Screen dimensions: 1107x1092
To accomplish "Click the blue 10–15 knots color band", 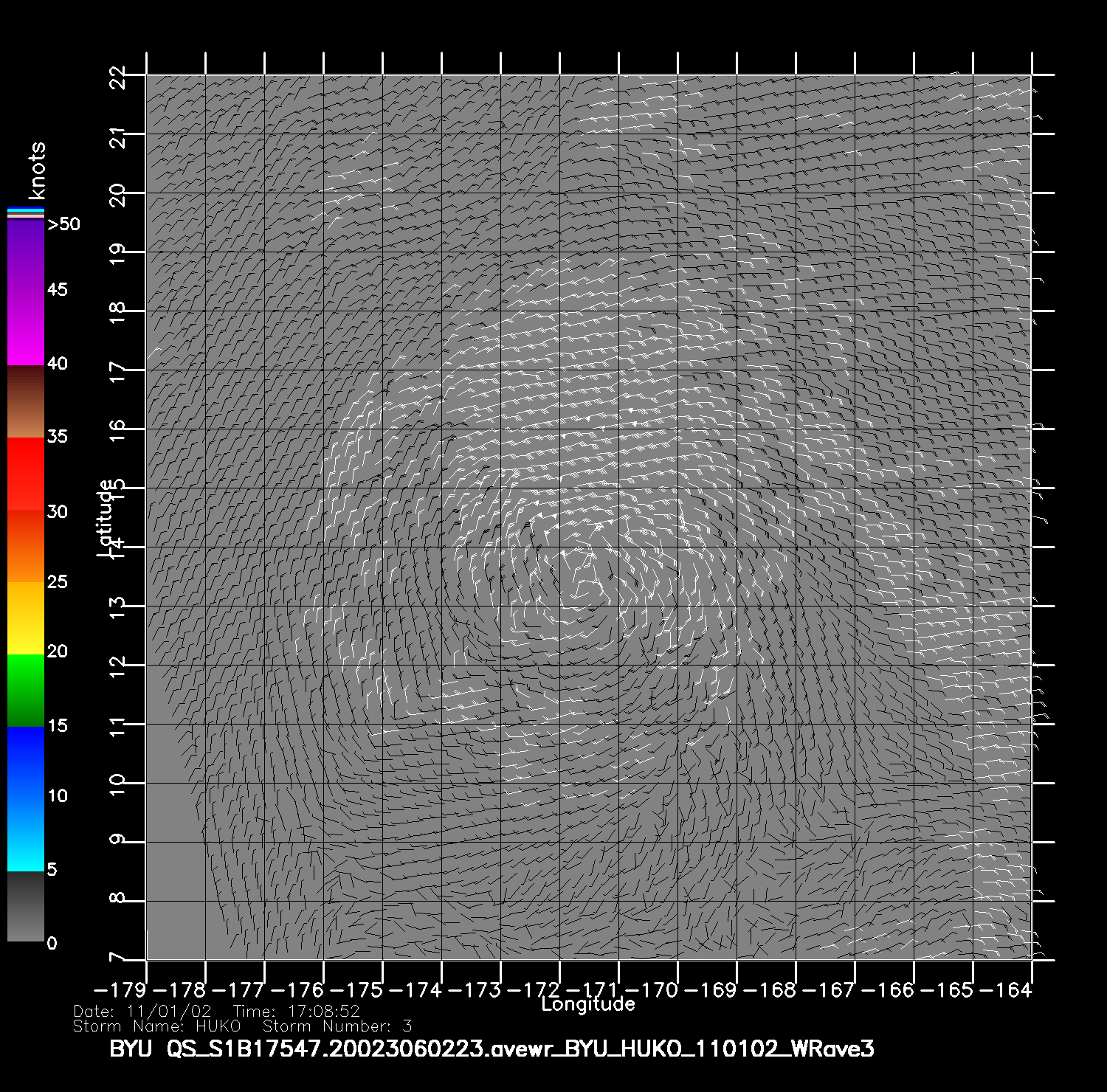I will (25, 762).
